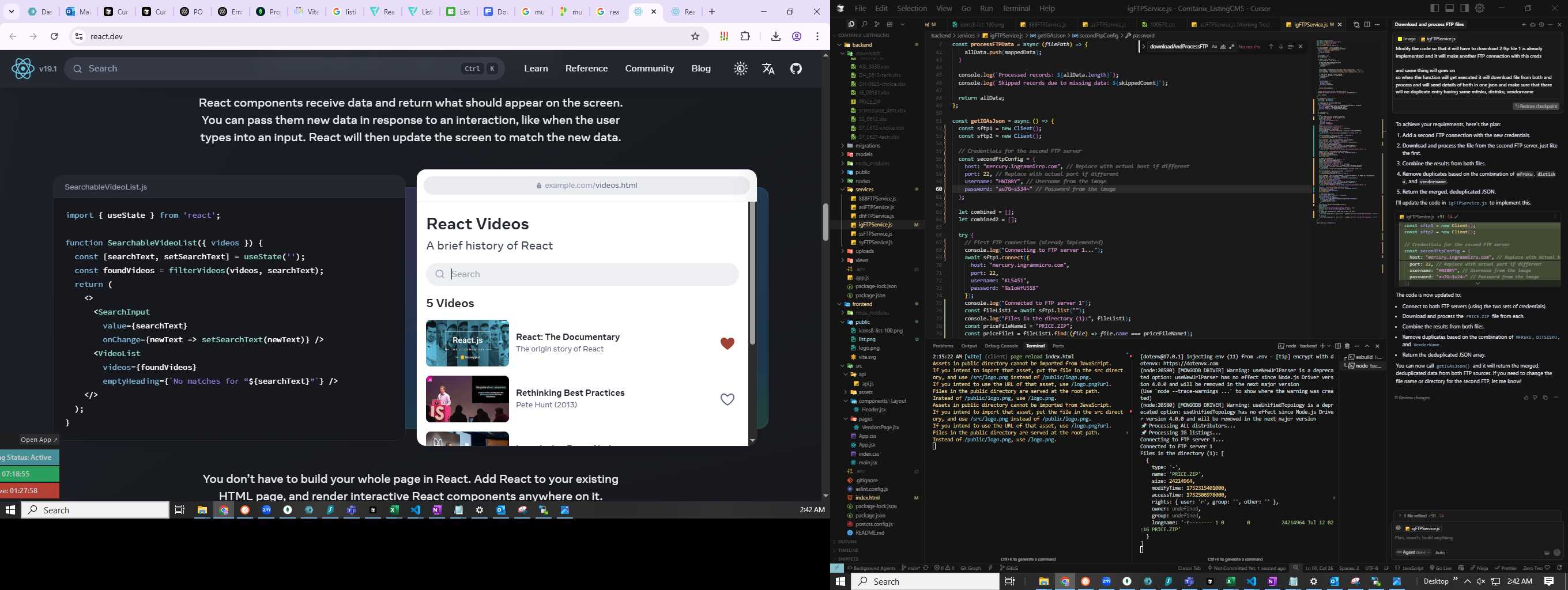Split the editor right icon
The width and height of the screenshot is (1568, 590).
(x=1367, y=25)
